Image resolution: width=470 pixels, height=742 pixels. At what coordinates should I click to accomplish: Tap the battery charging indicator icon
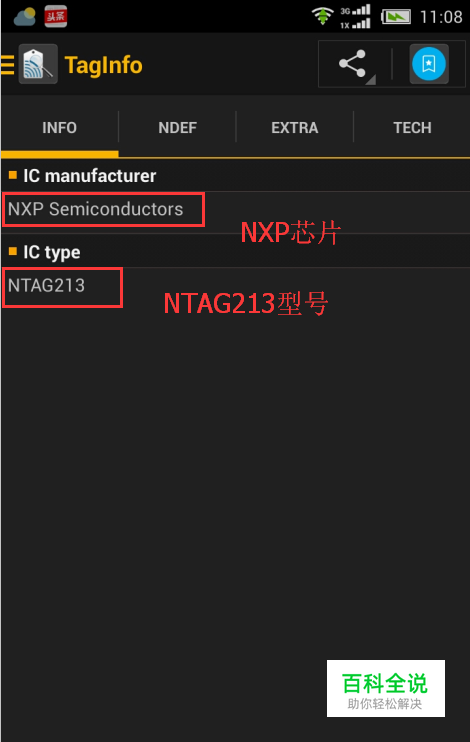click(396, 17)
